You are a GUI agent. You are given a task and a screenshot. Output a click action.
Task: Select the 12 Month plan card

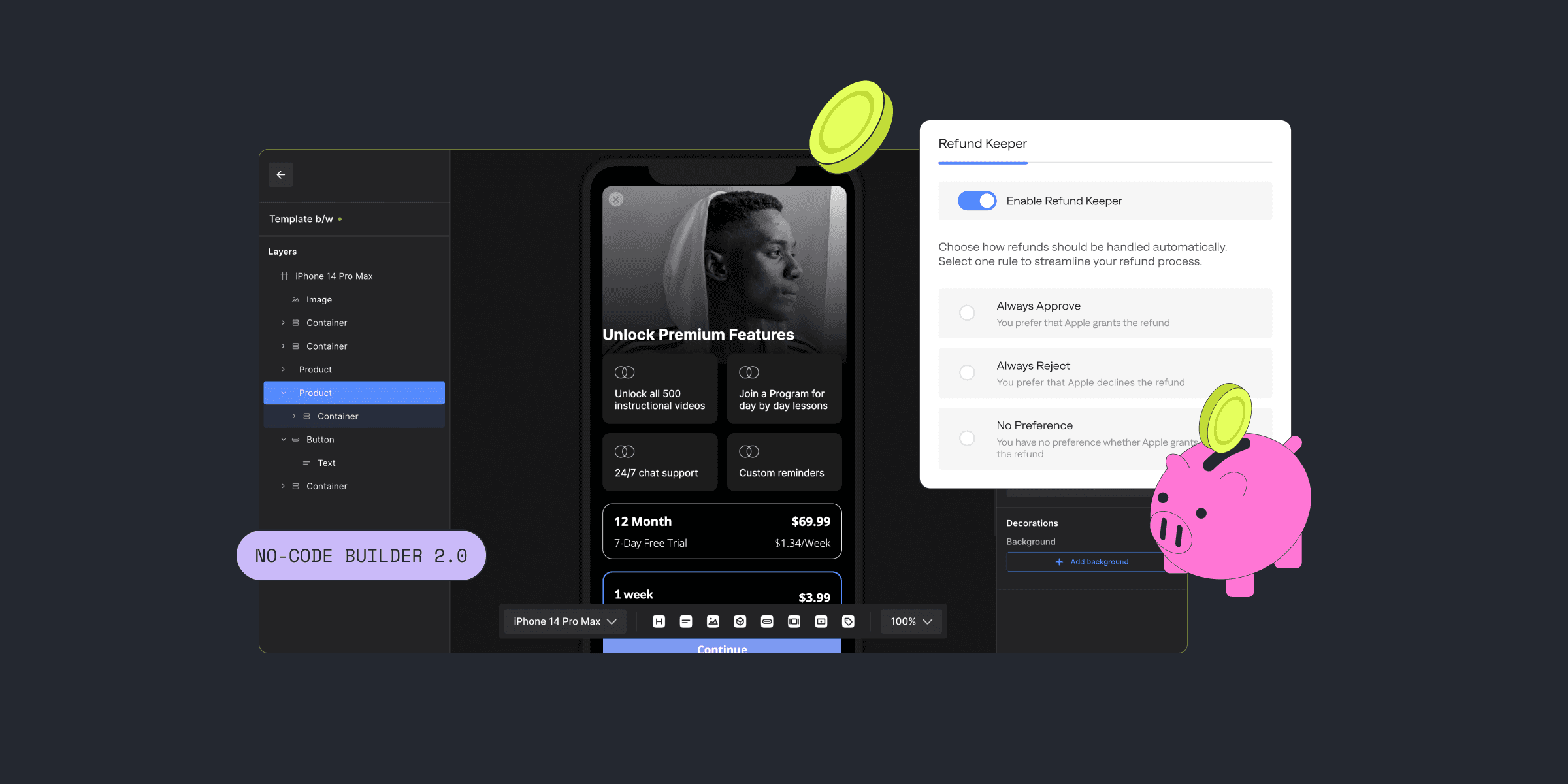[721, 531]
